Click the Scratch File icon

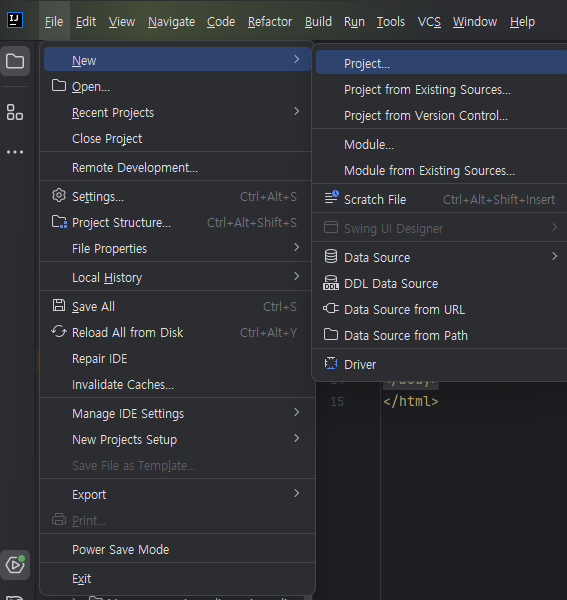point(331,197)
